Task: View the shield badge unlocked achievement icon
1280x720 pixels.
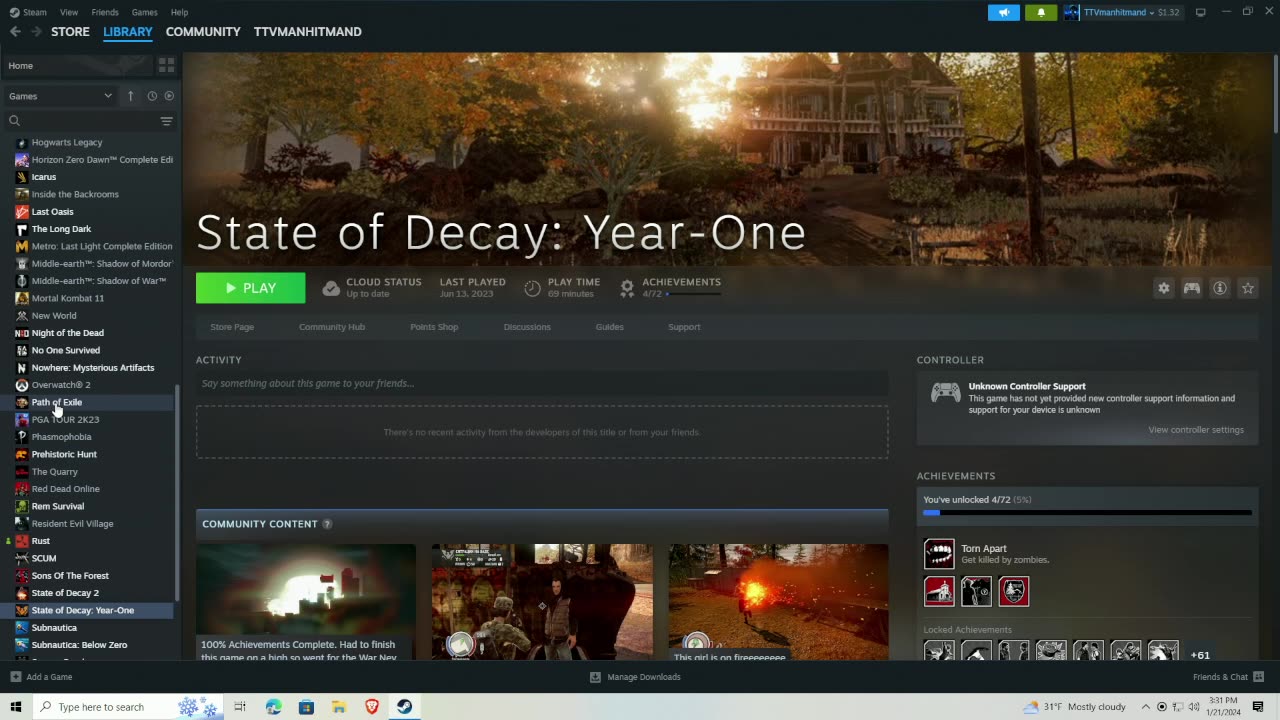Action: 1014,591
